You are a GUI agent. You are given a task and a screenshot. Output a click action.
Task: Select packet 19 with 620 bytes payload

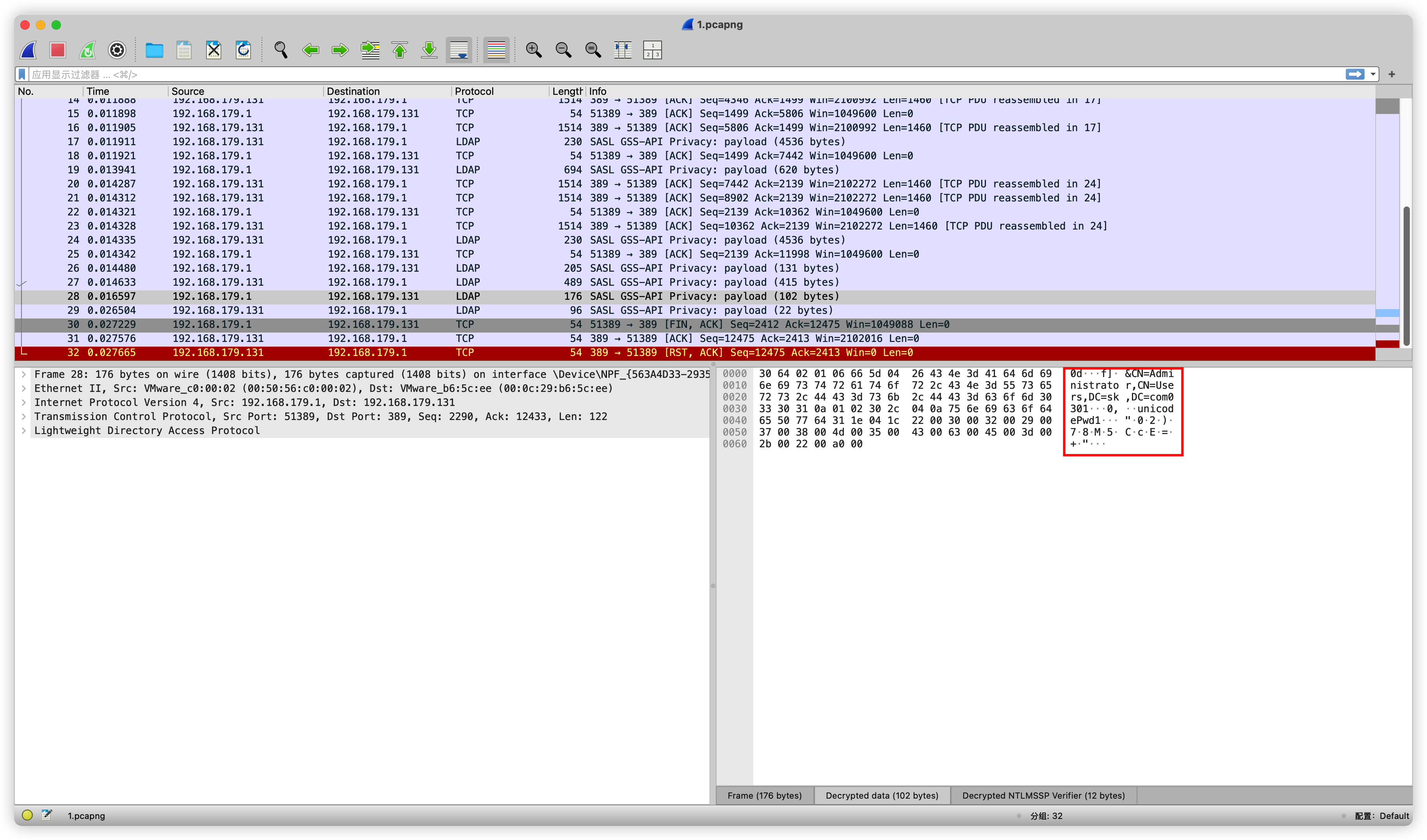coord(695,170)
